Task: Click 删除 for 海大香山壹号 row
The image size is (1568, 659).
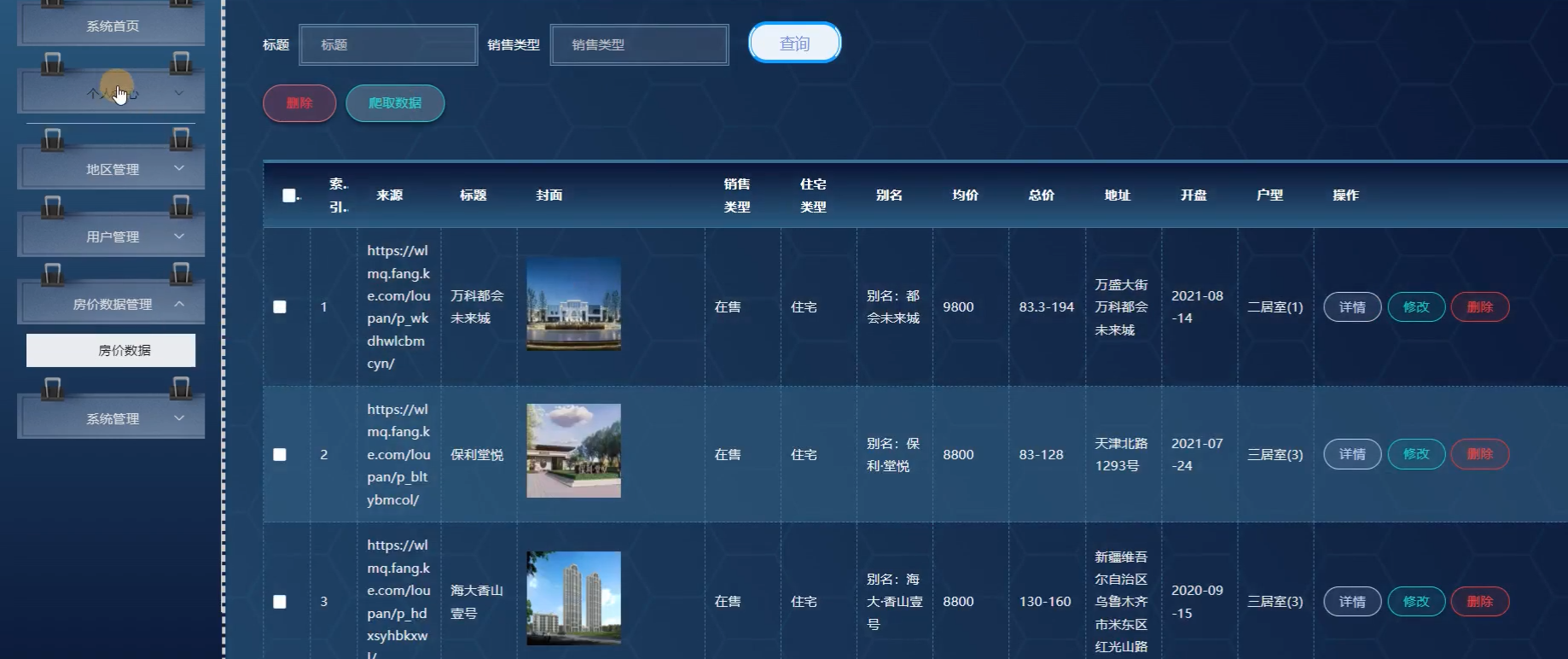Action: [x=1480, y=602]
